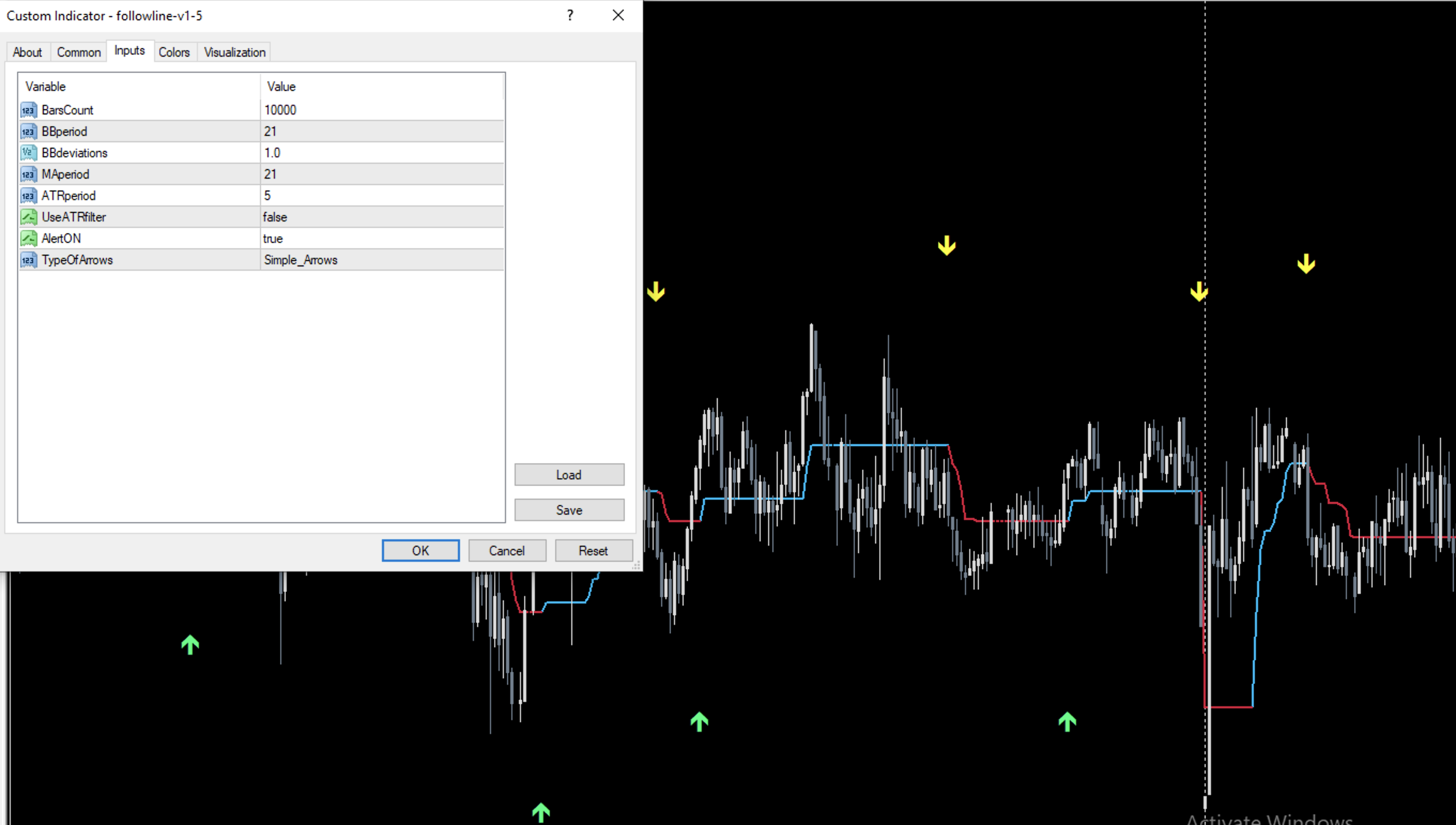
Task: Click the BBdeviations double-type variable icon
Action: tap(28, 153)
